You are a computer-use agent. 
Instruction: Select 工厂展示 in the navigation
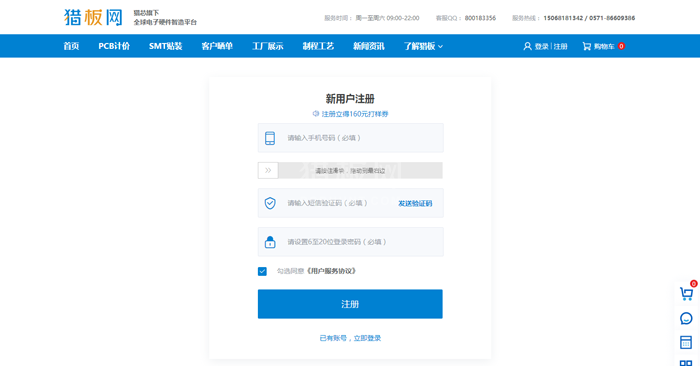267,46
